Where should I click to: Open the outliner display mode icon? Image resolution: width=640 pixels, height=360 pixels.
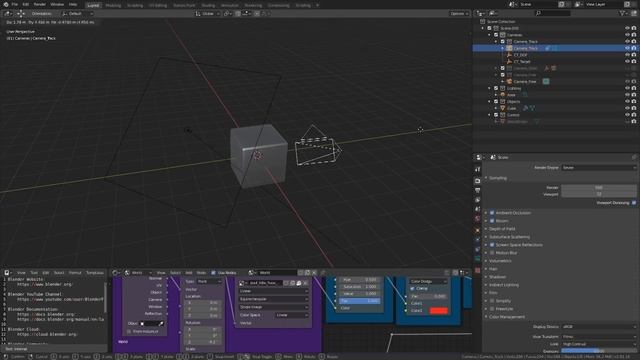tap(493, 13)
